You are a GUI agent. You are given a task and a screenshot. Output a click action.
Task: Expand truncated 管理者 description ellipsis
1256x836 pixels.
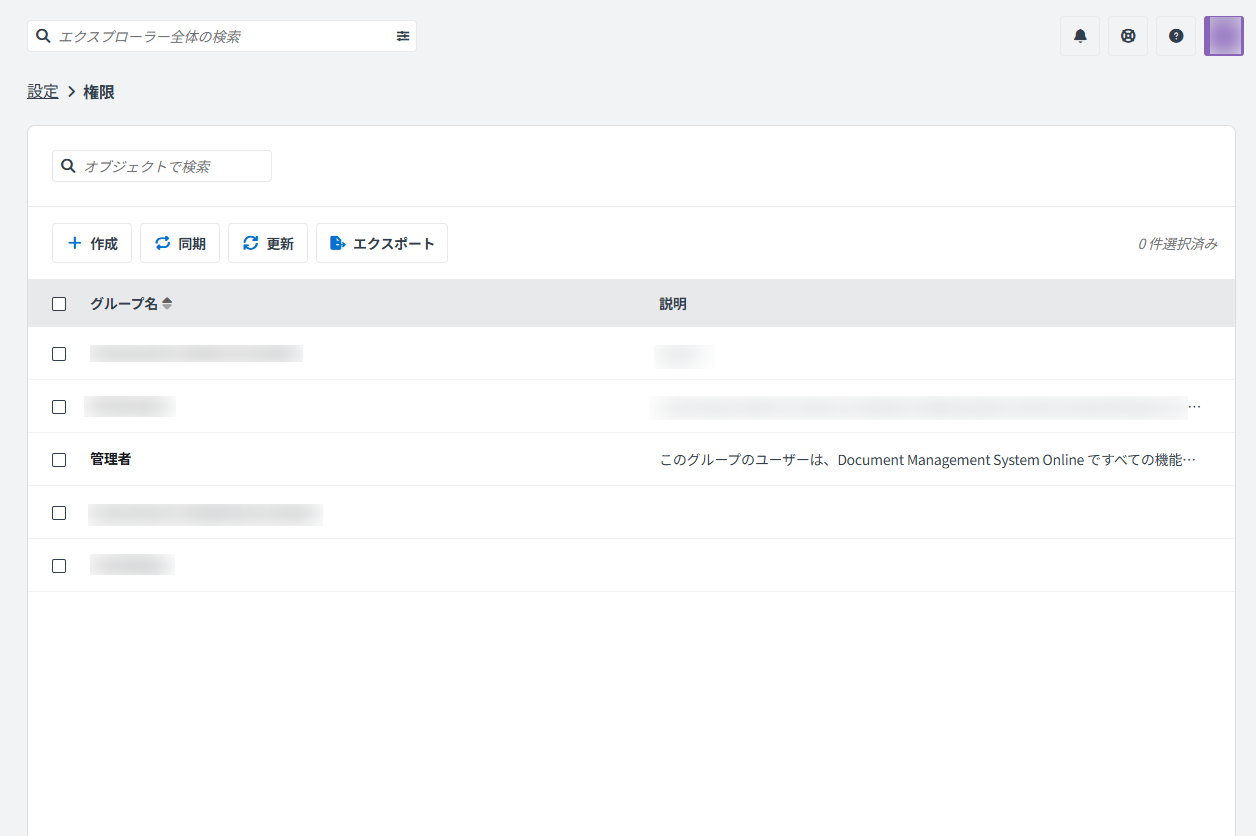(x=1189, y=460)
